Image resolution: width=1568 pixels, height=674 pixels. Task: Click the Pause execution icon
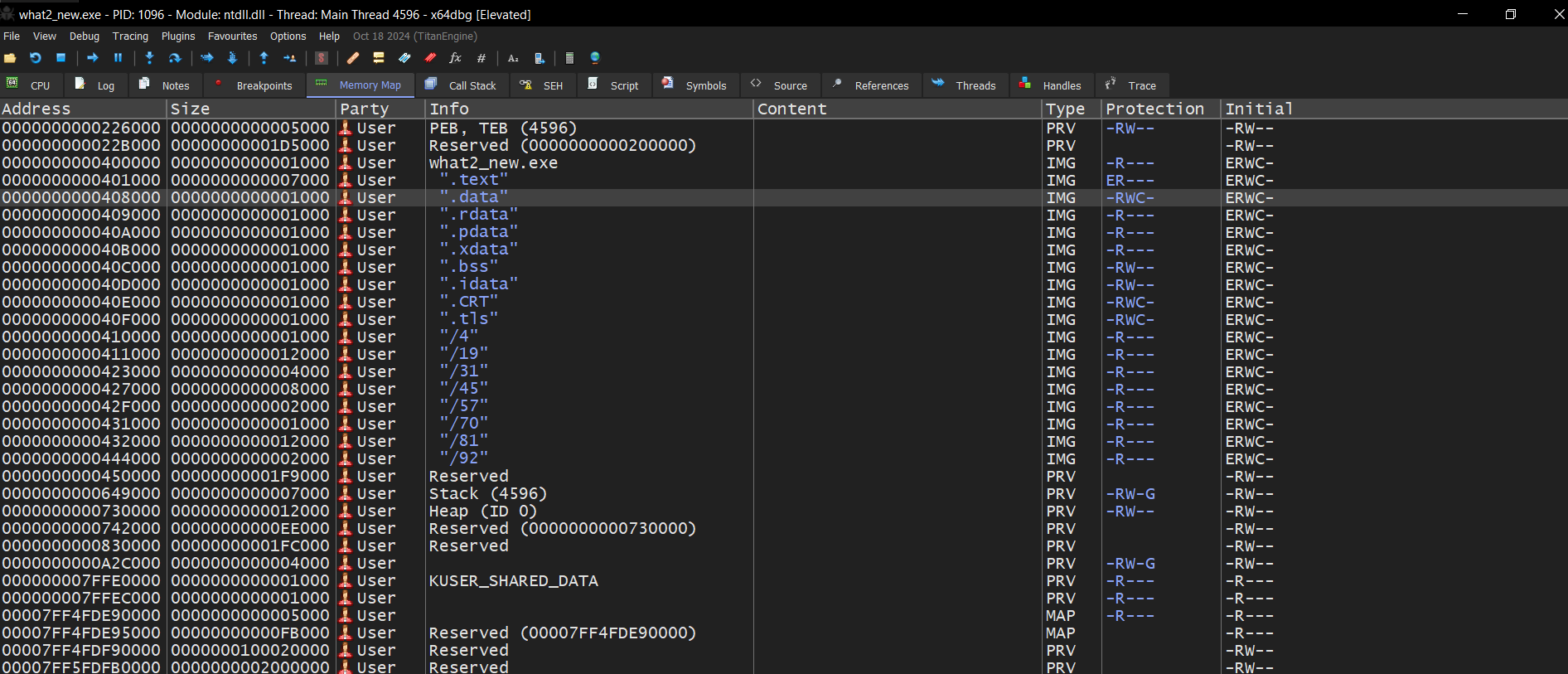pos(118,58)
